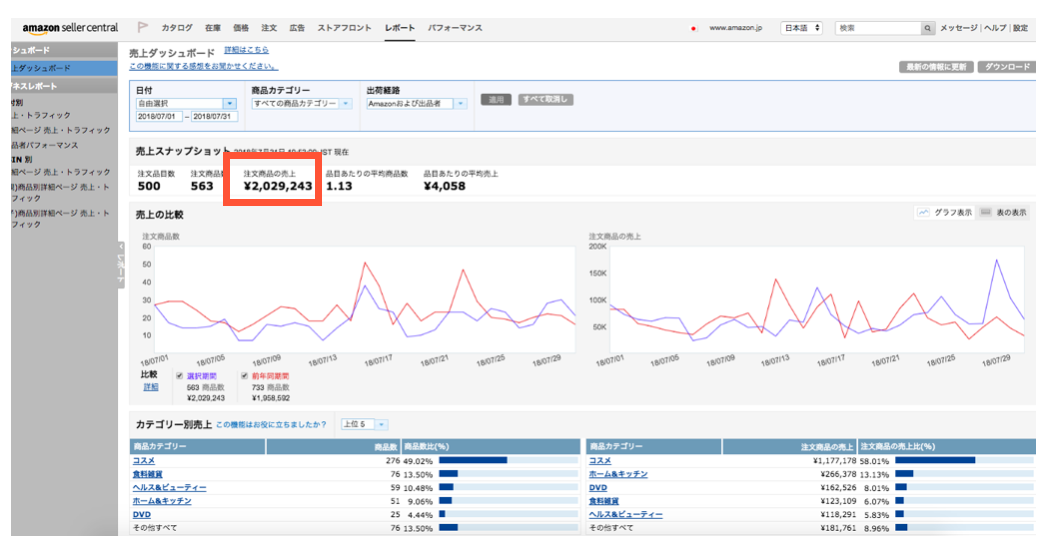Open the カタログ menu

tap(177, 28)
